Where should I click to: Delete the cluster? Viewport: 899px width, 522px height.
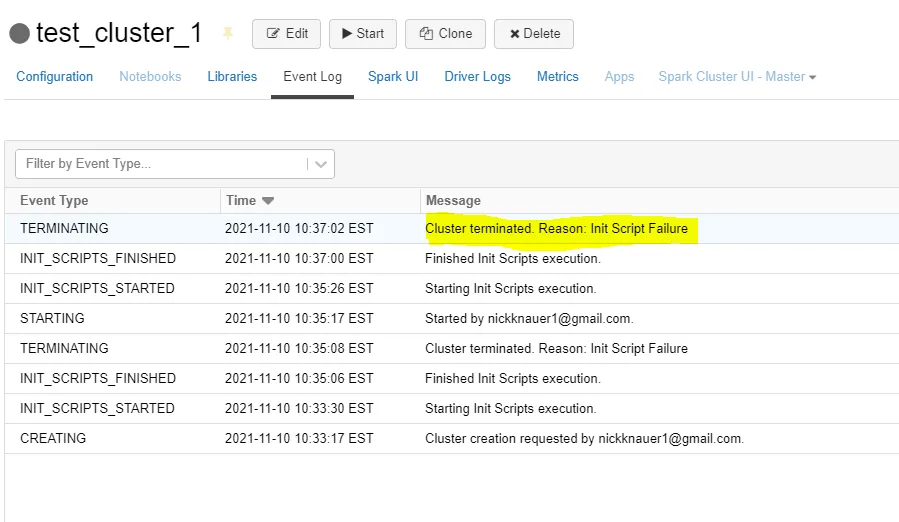pos(534,34)
